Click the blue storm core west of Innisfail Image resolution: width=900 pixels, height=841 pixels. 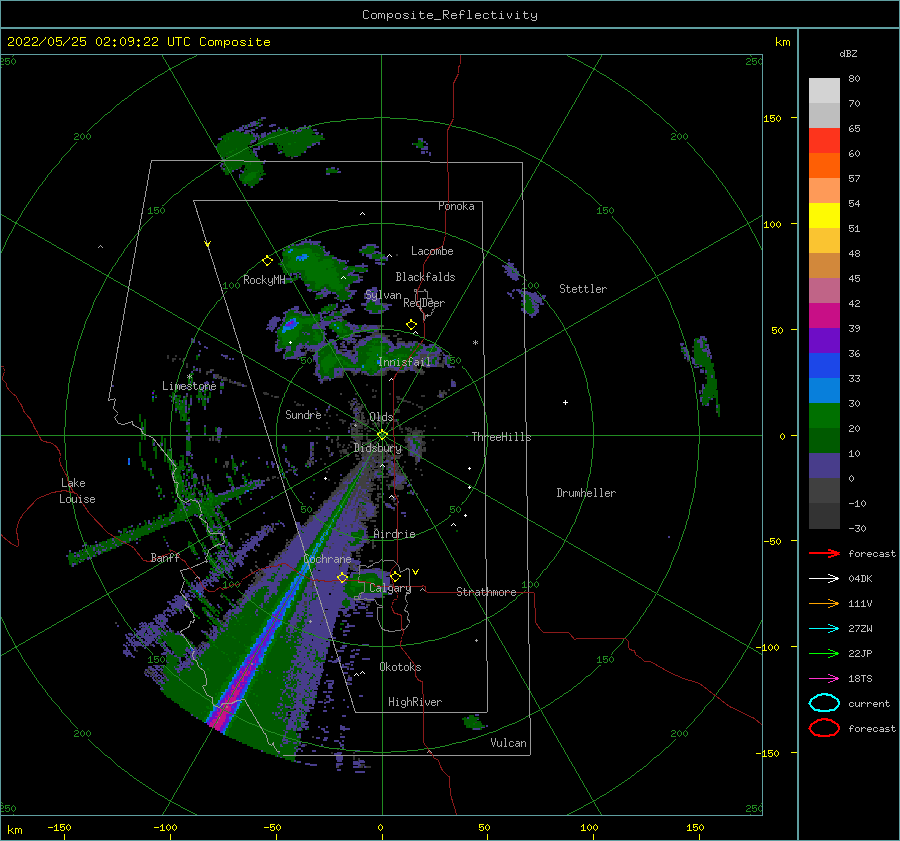click(290, 324)
